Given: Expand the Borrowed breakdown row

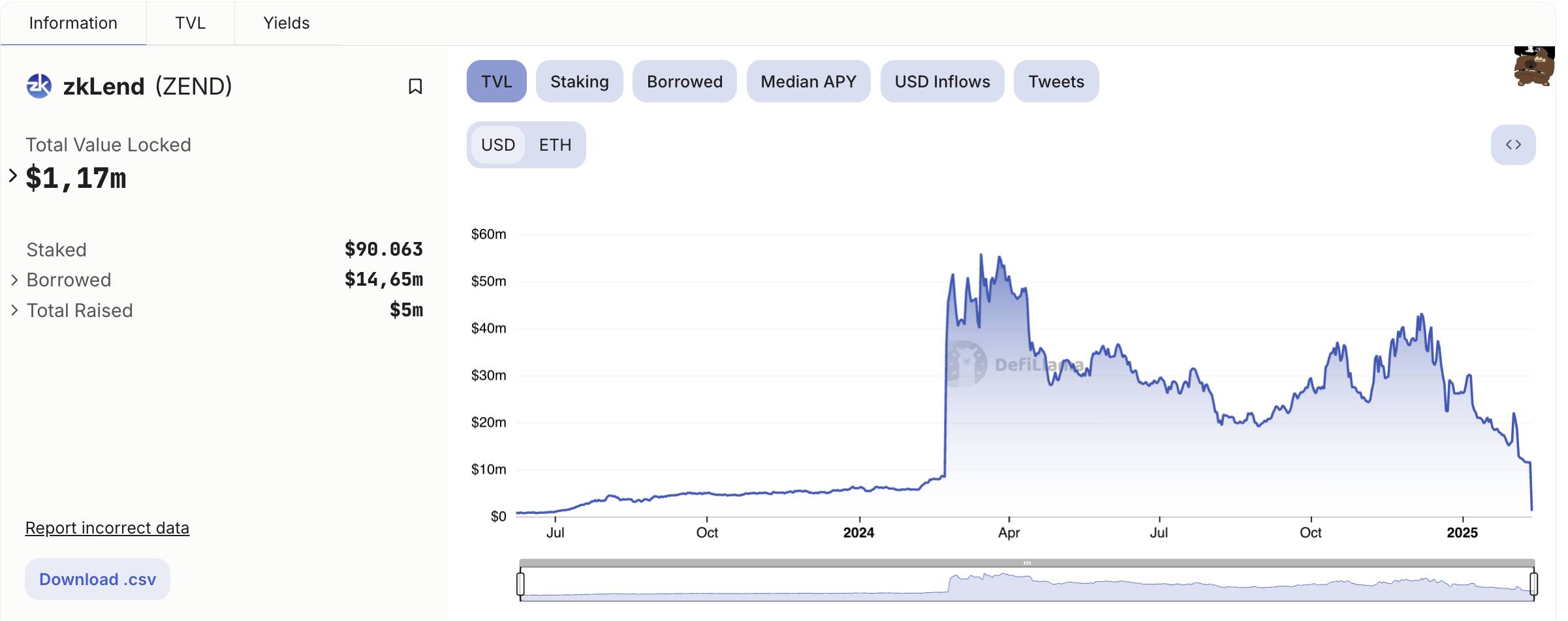Looking at the screenshot, I should (14, 280).
